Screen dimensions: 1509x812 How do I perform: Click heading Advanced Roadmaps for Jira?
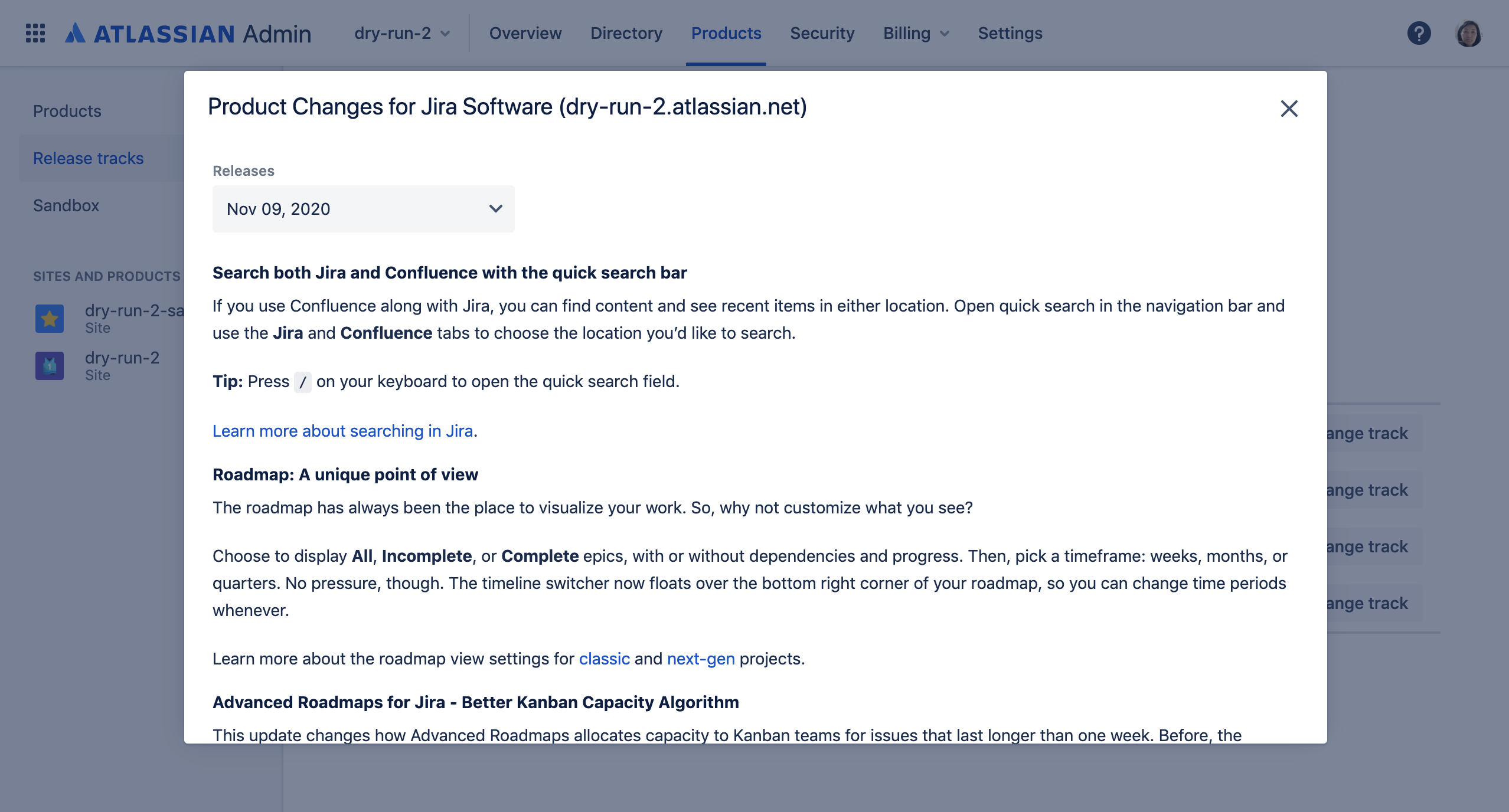(476, 702)
